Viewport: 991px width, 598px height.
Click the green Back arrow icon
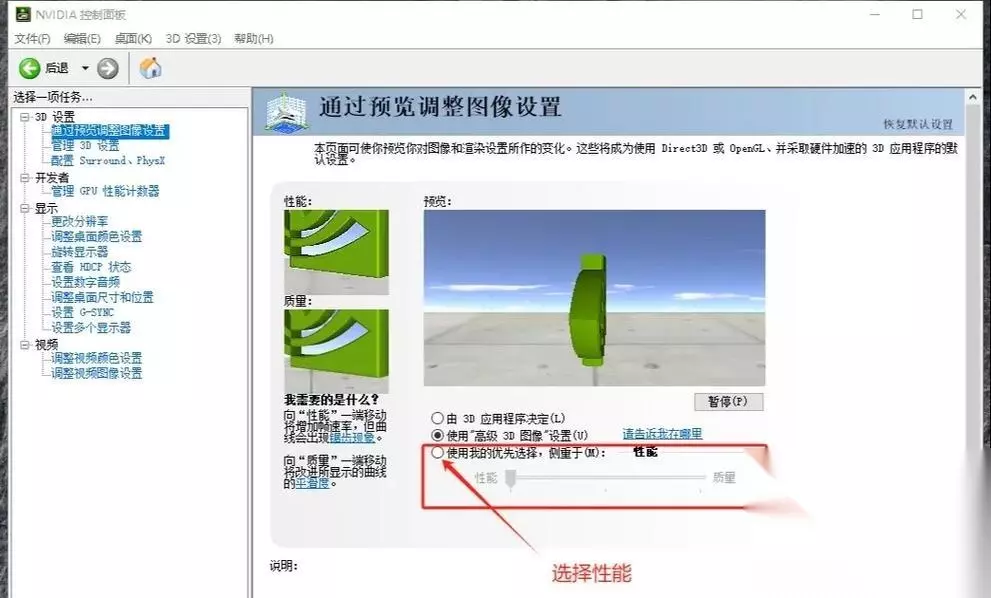pyautogui.click(x=30, y=68)
